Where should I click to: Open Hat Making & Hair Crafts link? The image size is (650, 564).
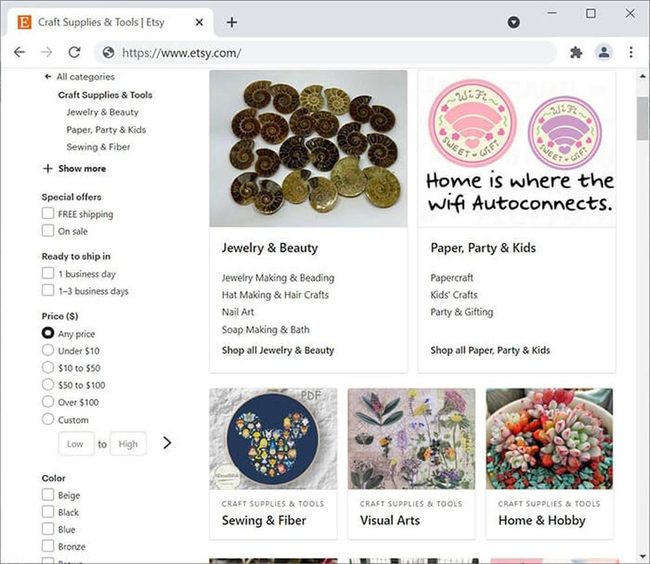[275, 295]
